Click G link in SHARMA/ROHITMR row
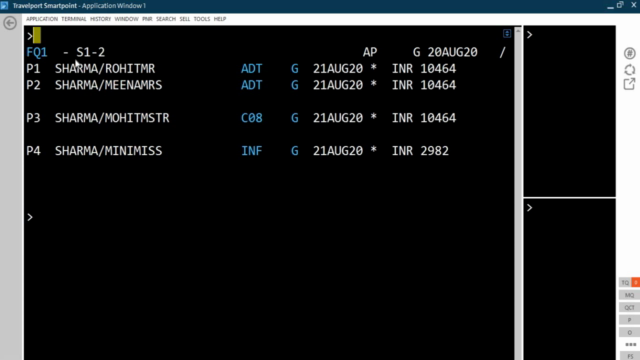 (x=295, y=69)
